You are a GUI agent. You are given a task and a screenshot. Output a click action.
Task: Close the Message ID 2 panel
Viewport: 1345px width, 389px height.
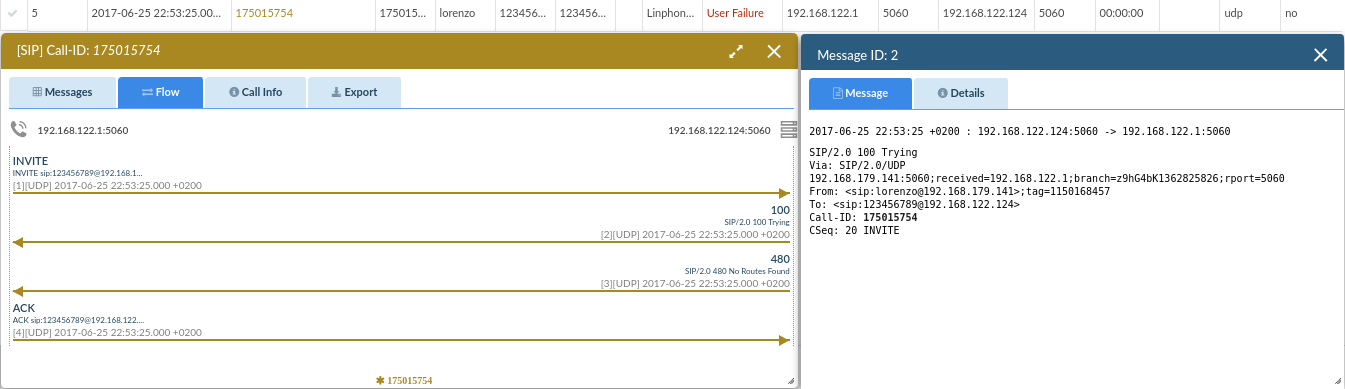point(1321,55)
